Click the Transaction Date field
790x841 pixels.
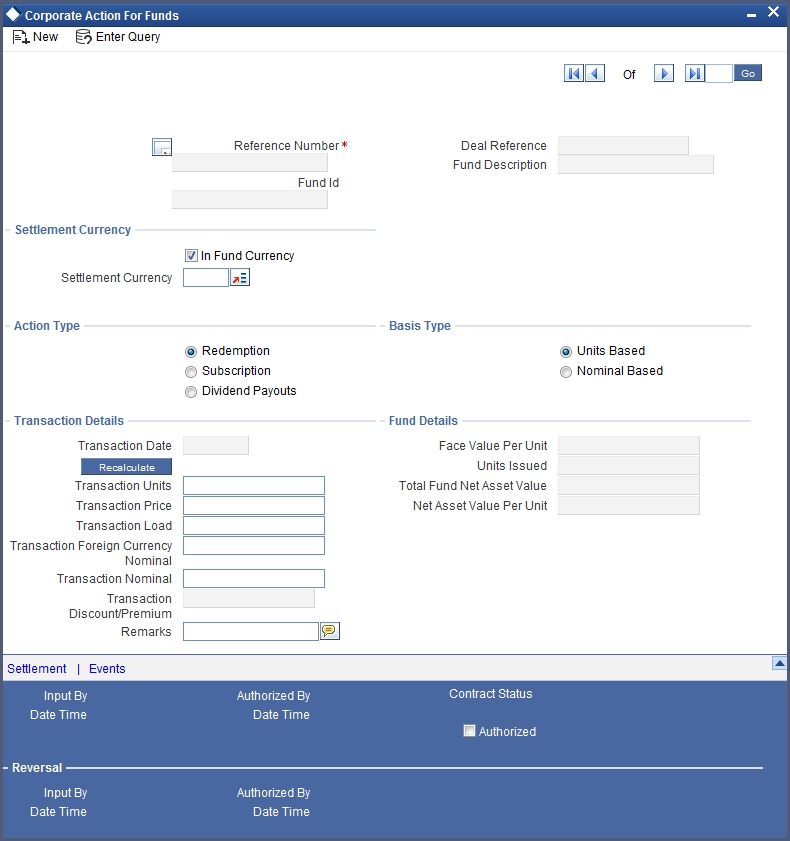pos(216,446)
